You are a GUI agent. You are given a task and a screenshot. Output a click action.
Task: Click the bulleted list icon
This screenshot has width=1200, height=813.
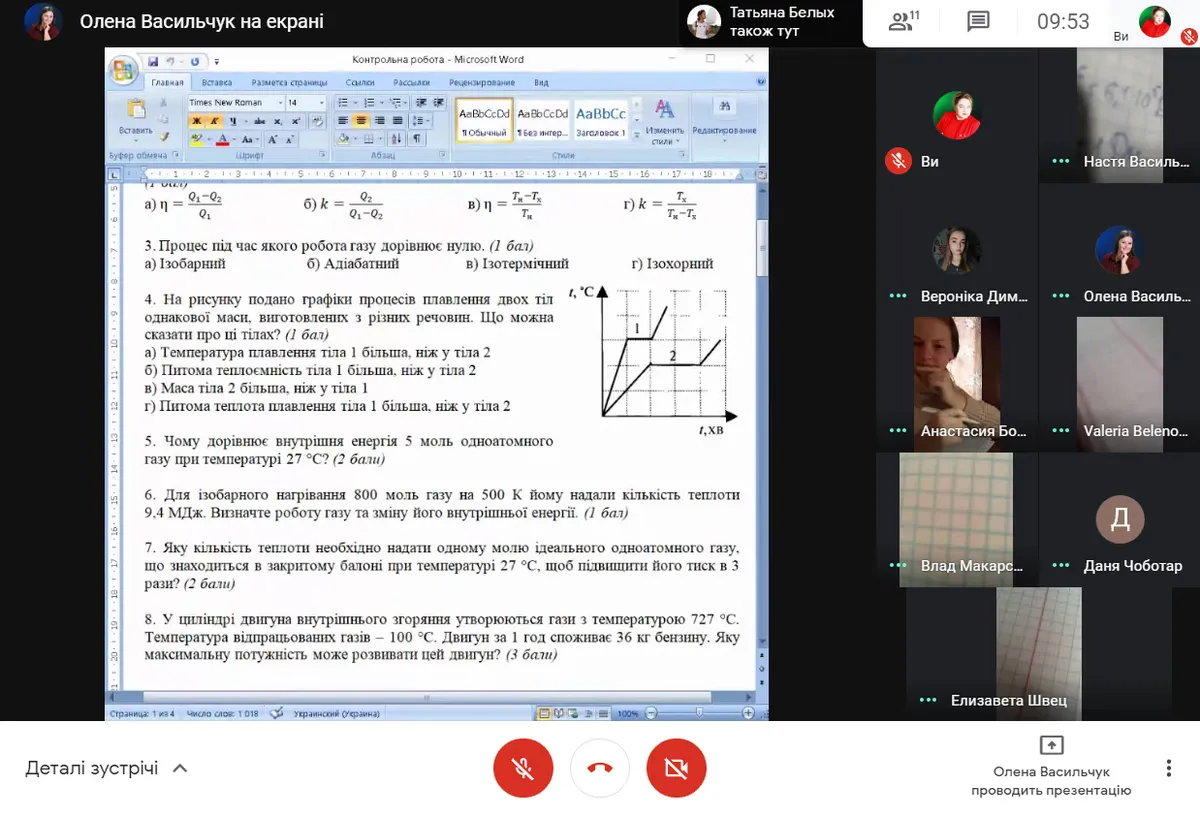[x=343, y=102]
